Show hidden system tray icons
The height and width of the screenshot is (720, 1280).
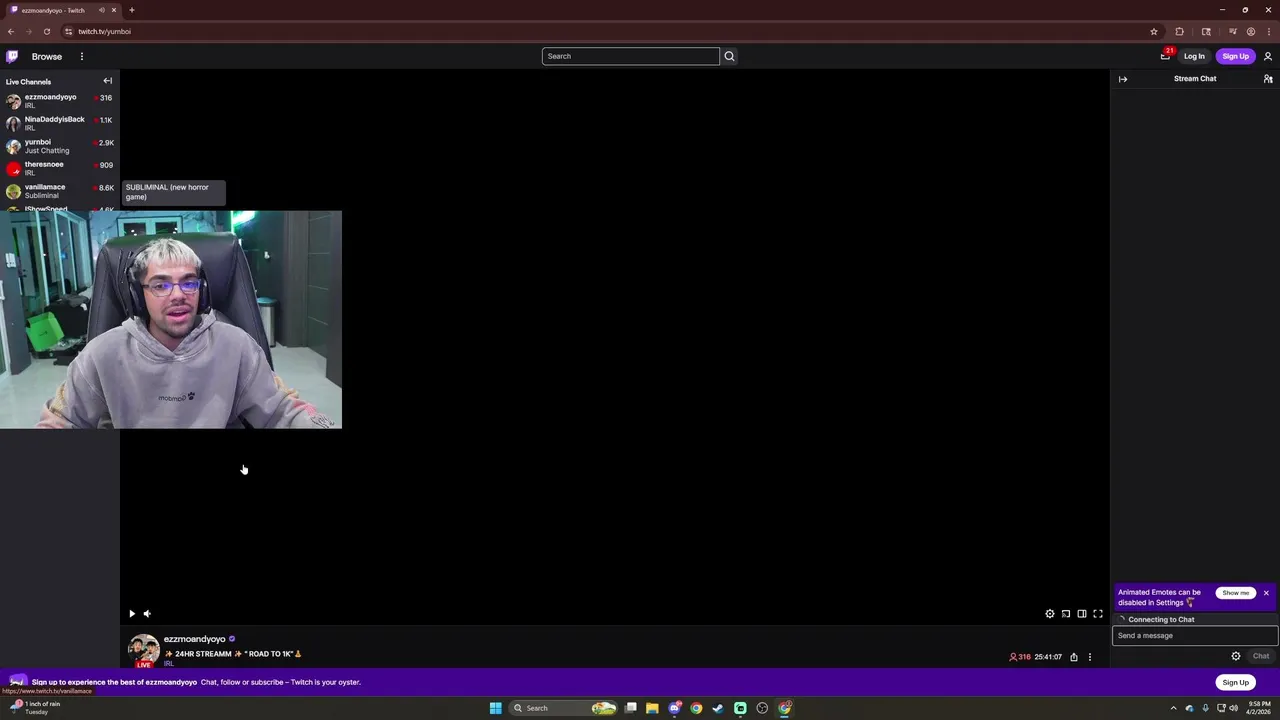coord(1173,708)
